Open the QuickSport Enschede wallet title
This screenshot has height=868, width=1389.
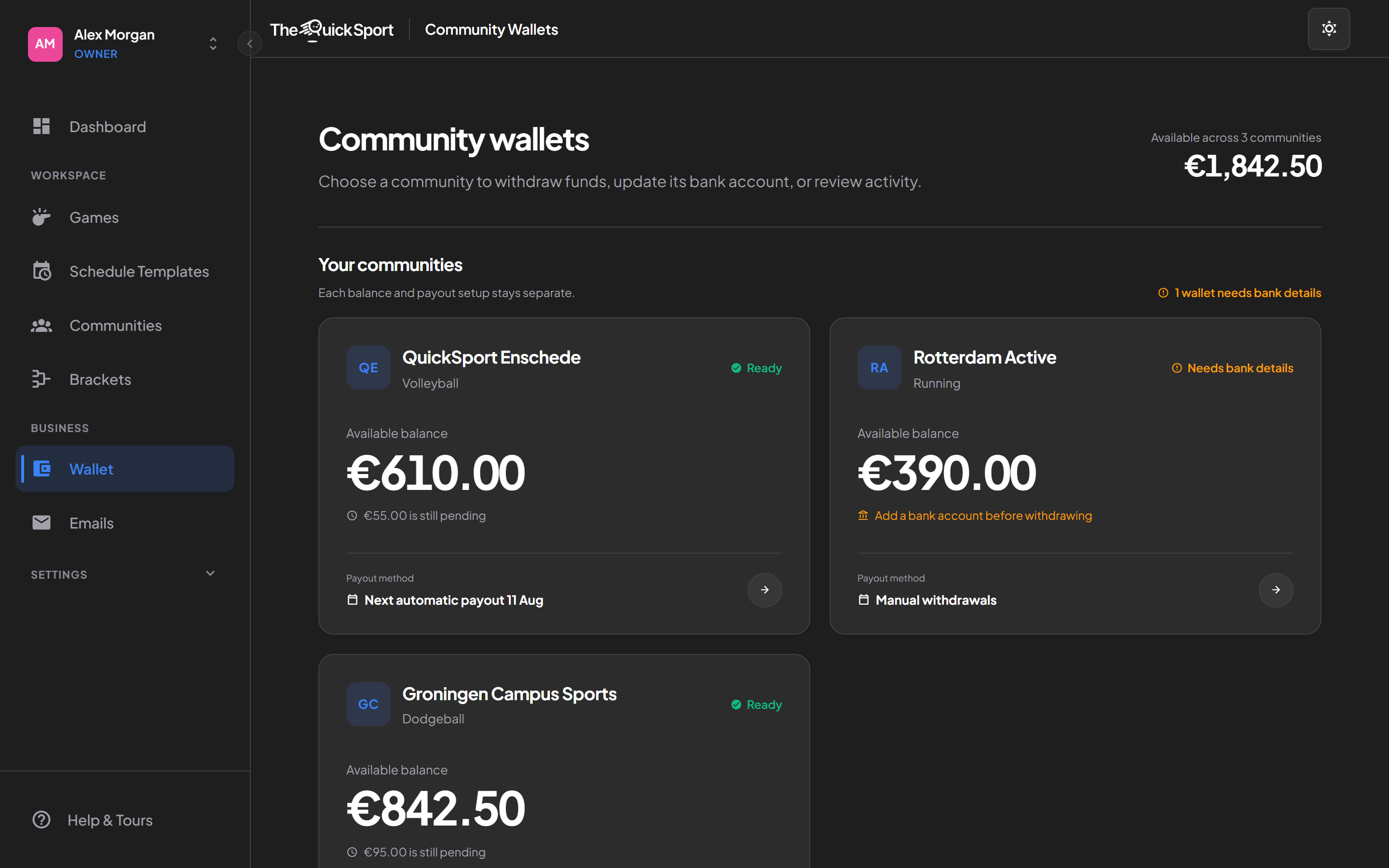[491, 357]
